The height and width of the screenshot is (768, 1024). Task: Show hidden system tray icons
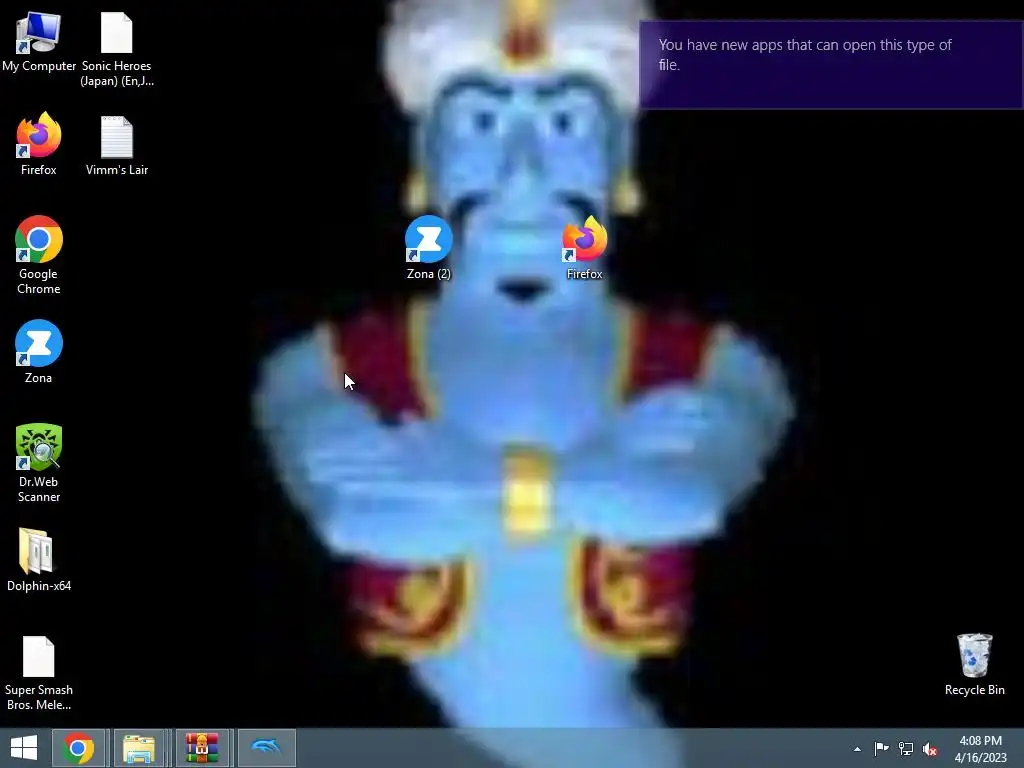pos(857,749)
